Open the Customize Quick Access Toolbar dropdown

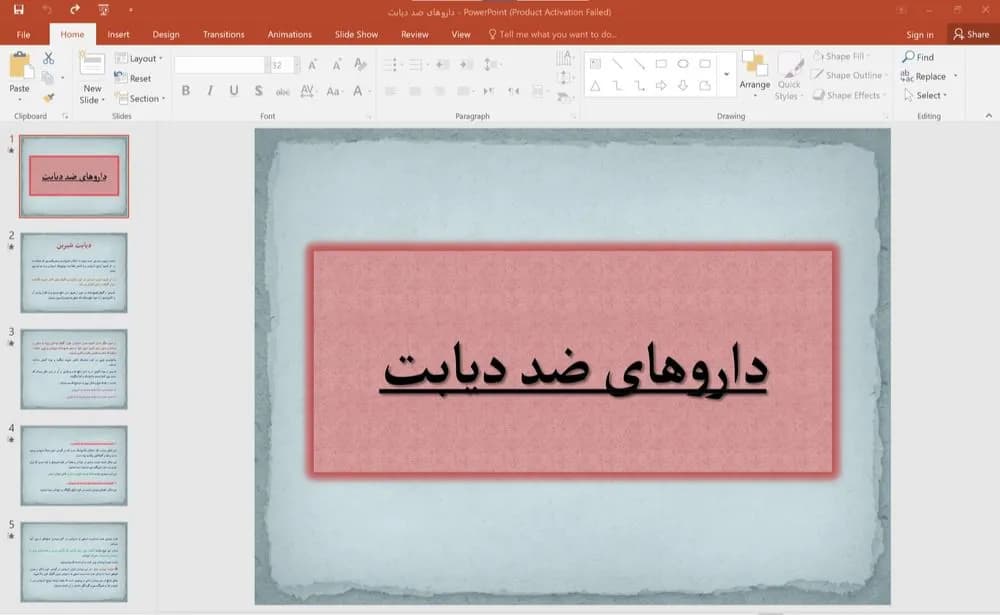pos(131,10)
